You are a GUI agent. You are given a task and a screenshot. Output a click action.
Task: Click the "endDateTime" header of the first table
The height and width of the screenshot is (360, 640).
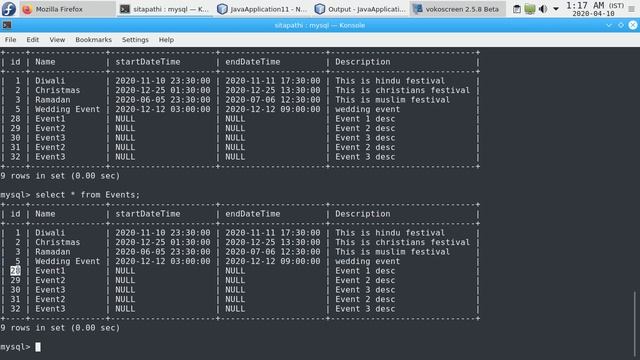click(x=253, y=62)
